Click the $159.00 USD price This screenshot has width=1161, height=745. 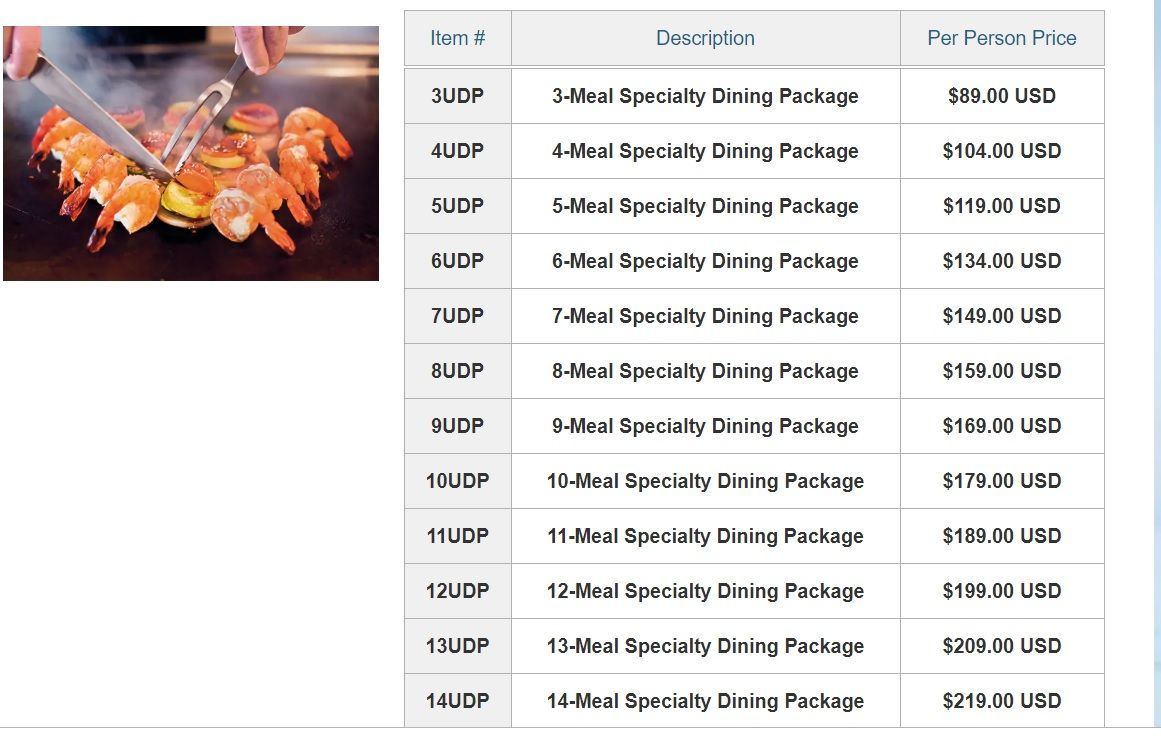pos(1002,371)
